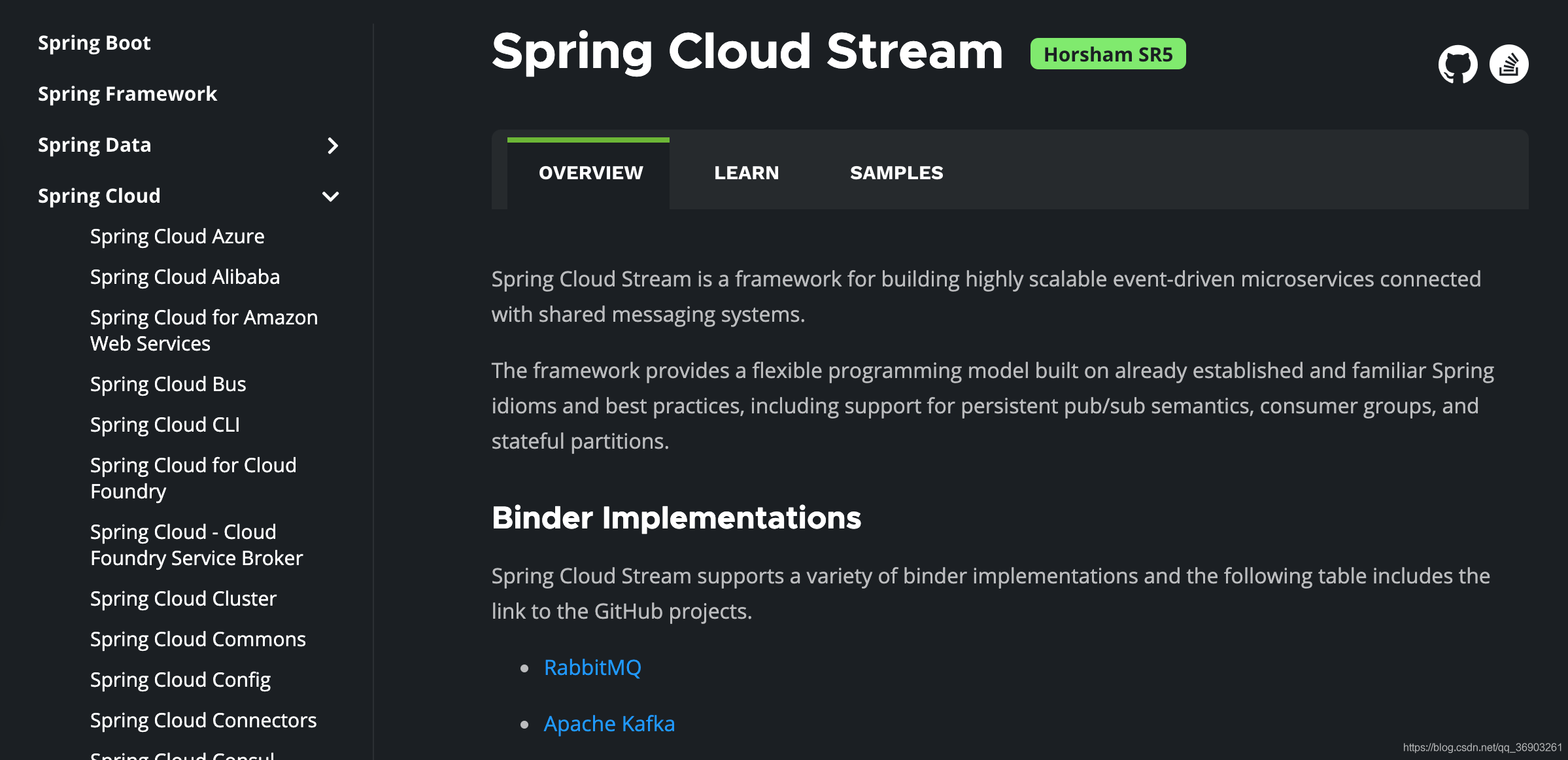Expand the Spring Data chevron
This screenshot has width=1568, height=760.
[332, 145]
